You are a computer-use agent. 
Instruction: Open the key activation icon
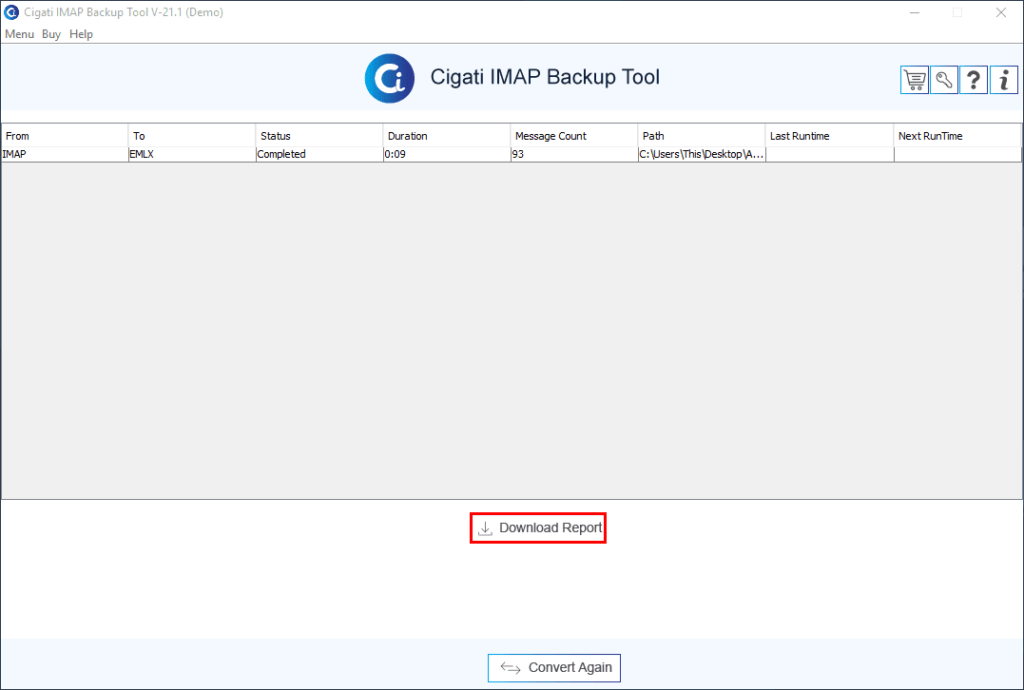[944, 80]
